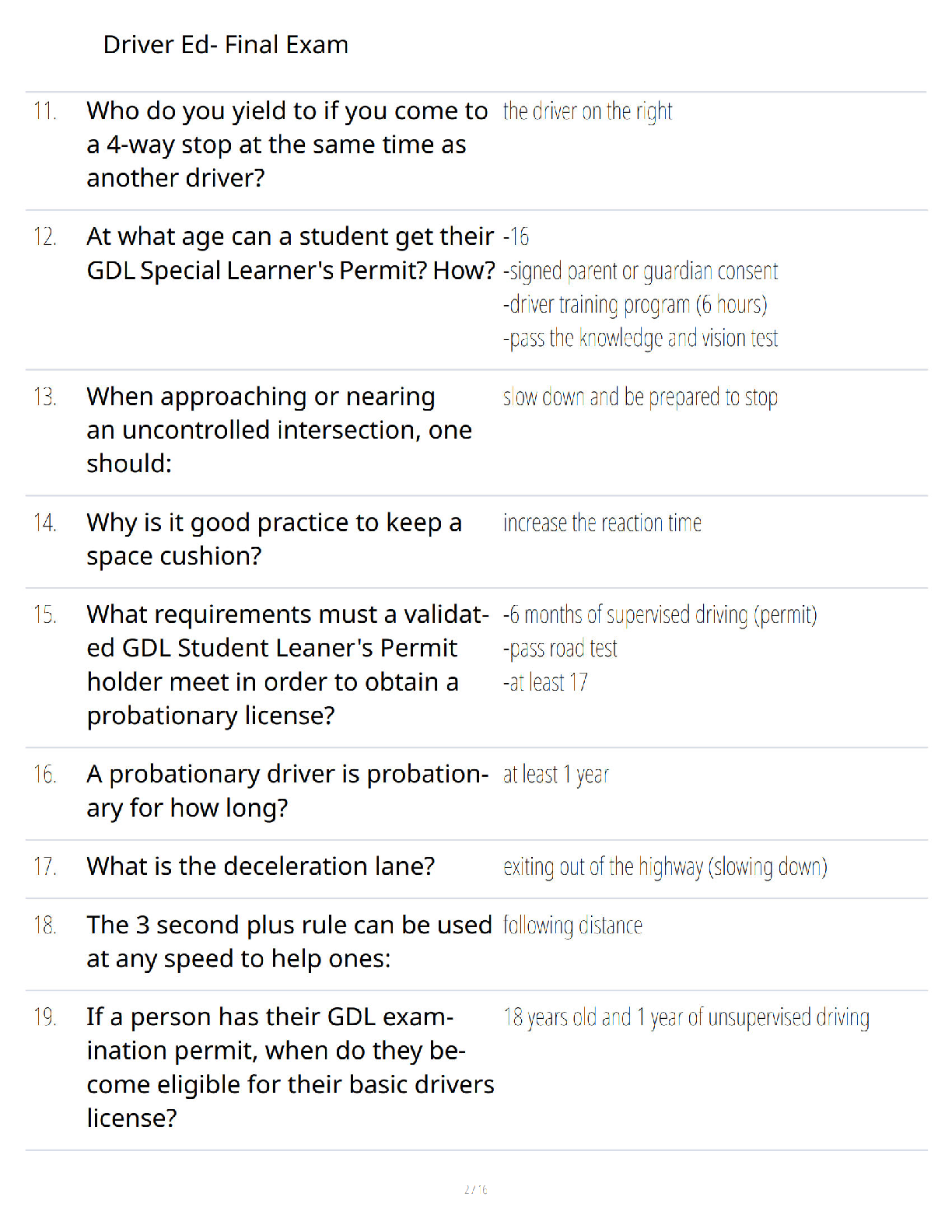Select question 17 about the deceleration lane

pyautogui.click(x=261, y=866)
